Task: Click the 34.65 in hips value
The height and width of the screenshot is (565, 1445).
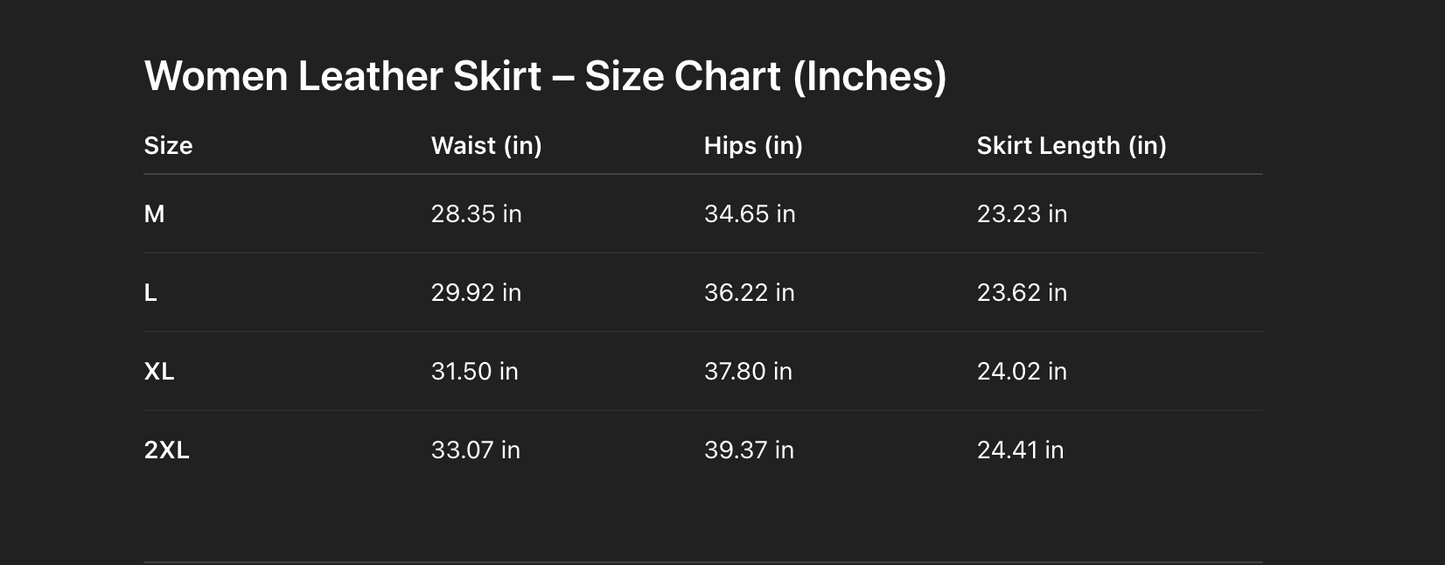Action: click(x=749, y=214)
